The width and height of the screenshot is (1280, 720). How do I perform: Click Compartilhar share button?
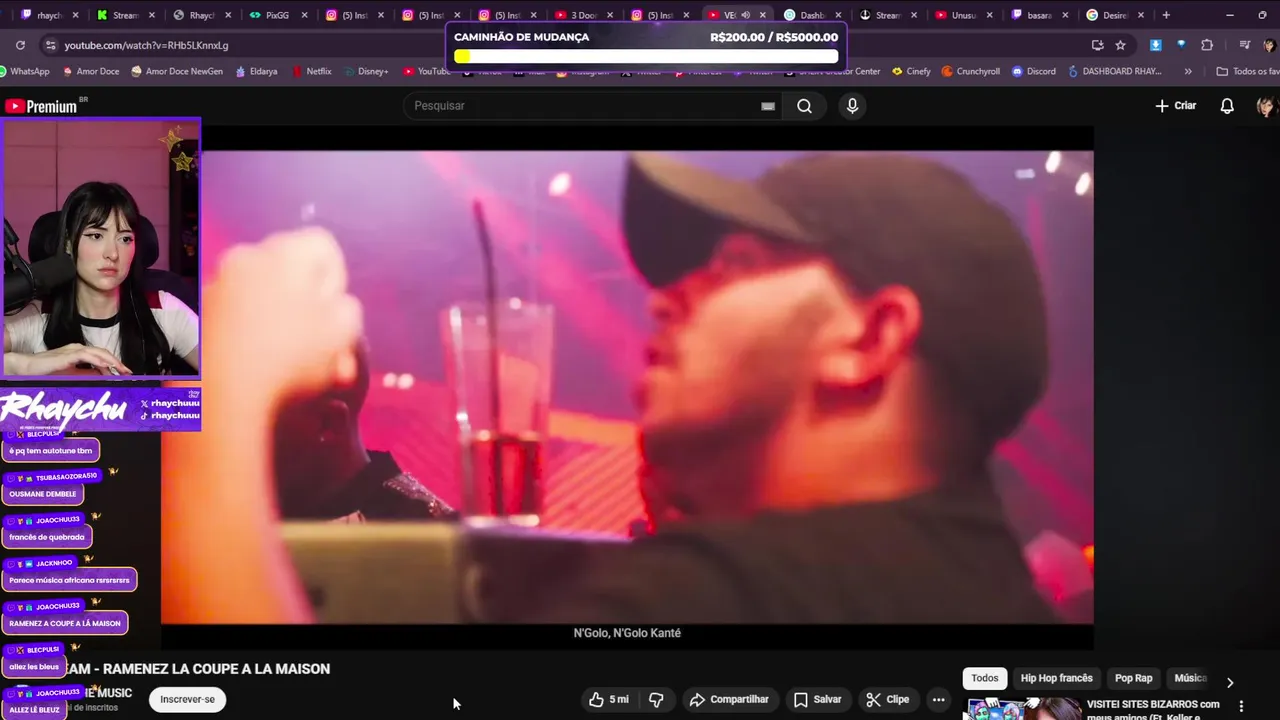pyautogui.click(x=729, y=699)
